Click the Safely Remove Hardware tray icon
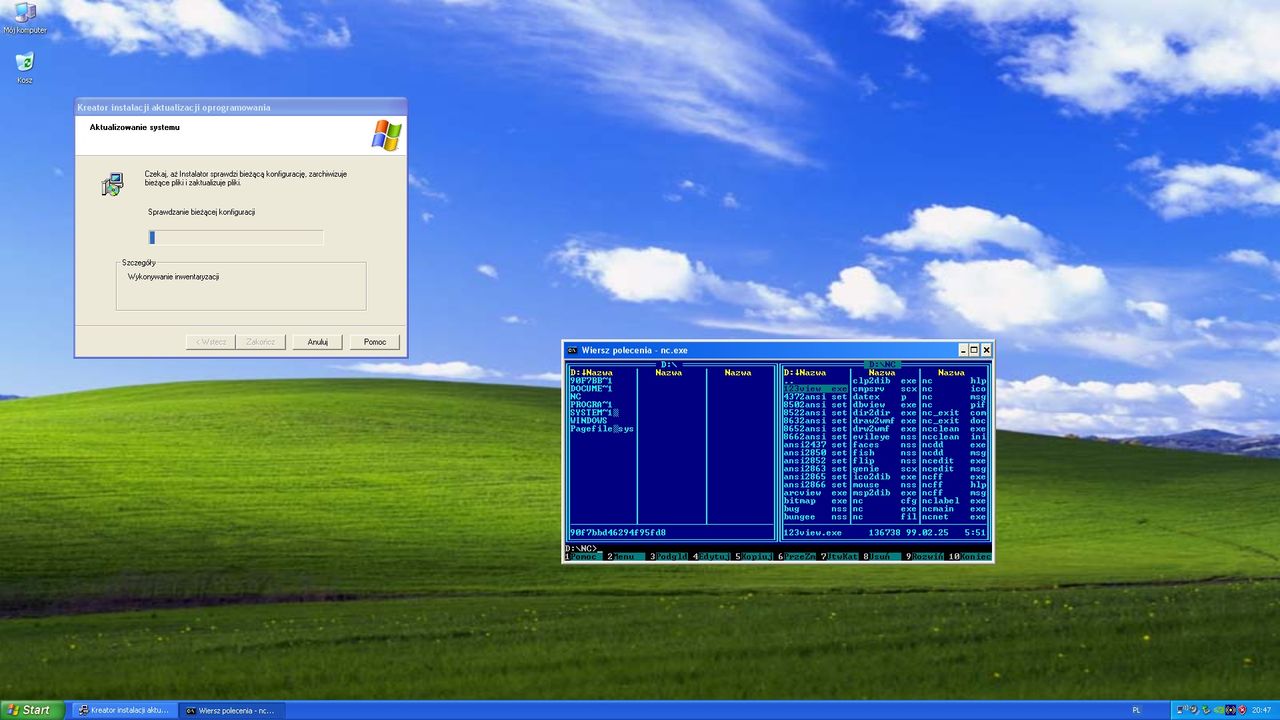The height and width of the screenshot is (720, 1280). [x=1206, y=710]
